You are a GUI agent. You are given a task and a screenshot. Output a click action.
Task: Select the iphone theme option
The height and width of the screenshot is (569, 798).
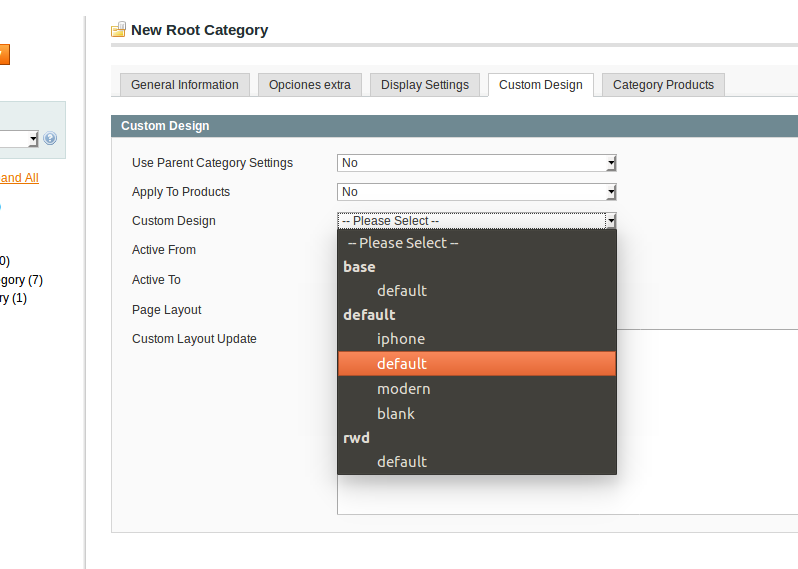tap(401, 339)
